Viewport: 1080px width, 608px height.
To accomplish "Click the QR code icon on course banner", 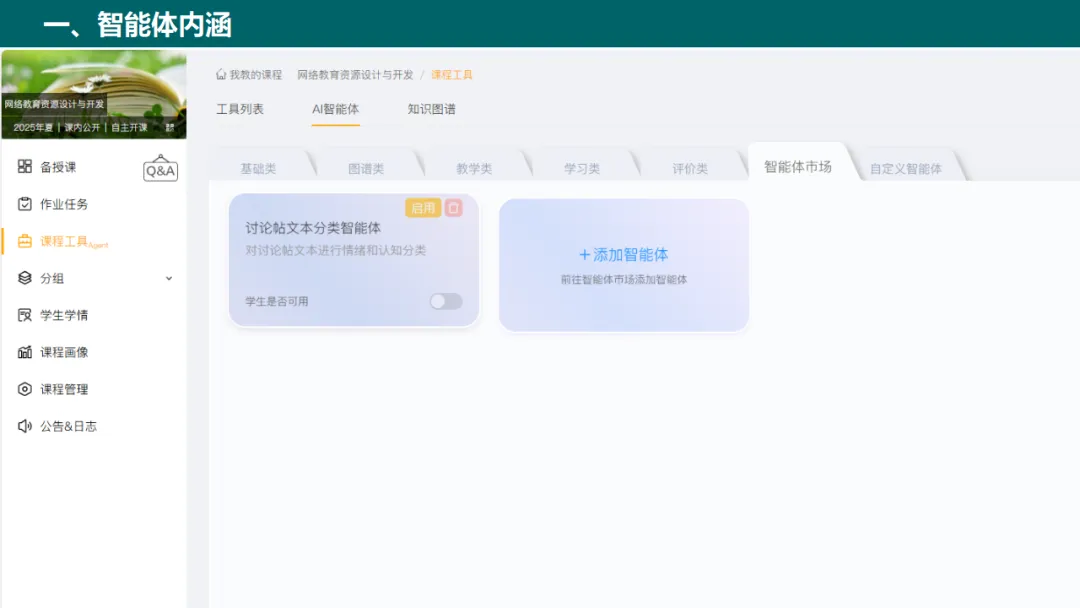I will (x=169, y=127).
